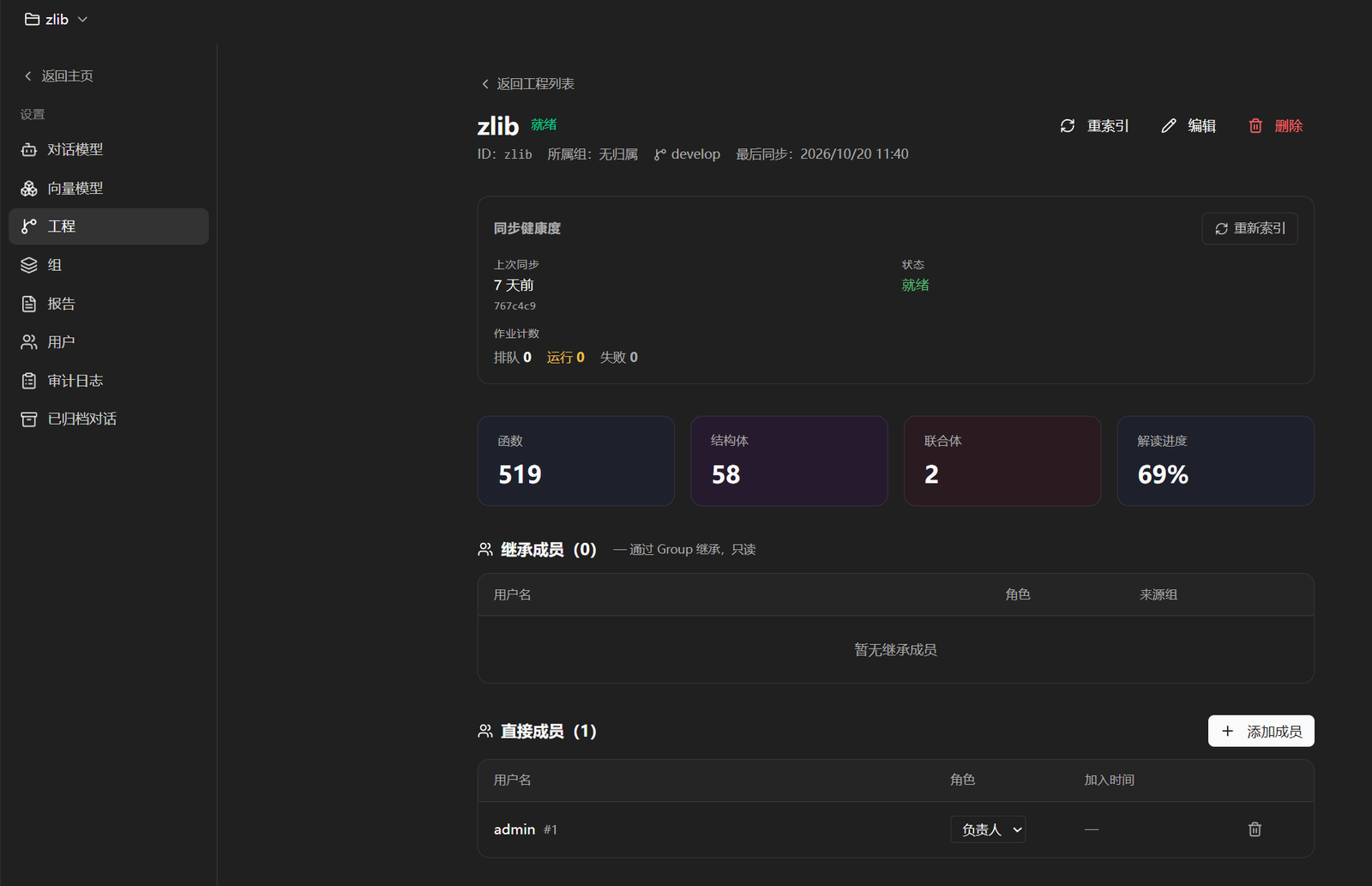
Task: Click the 函数 519 stat card
Action: coord(576,461)
